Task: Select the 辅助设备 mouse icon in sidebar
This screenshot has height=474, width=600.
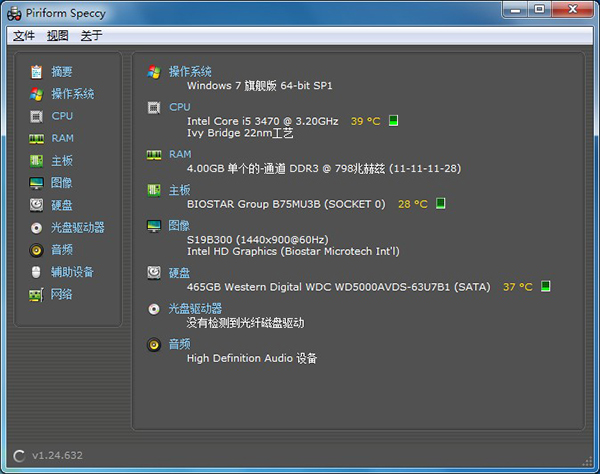Action: tap(36, 272)
